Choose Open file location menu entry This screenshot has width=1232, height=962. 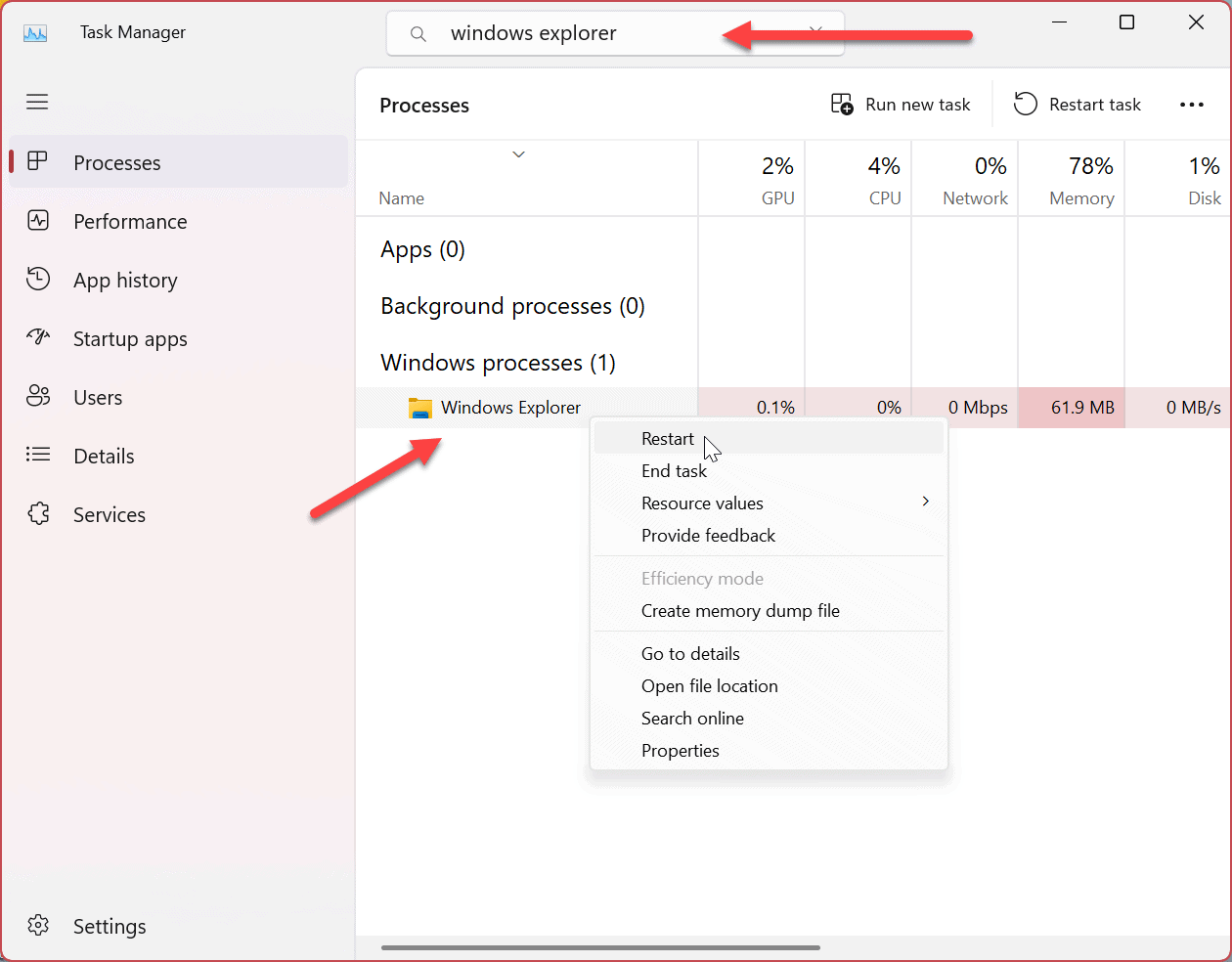[709, 686]
